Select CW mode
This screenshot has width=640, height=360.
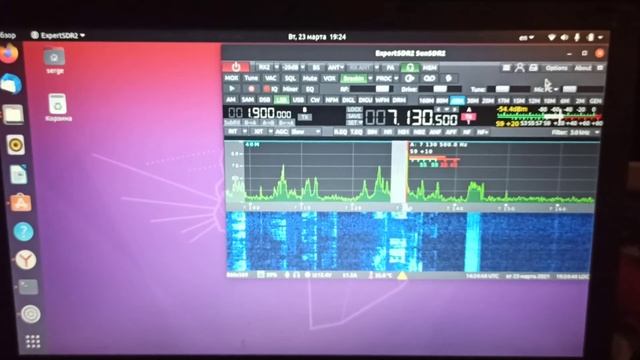[315, 100]
